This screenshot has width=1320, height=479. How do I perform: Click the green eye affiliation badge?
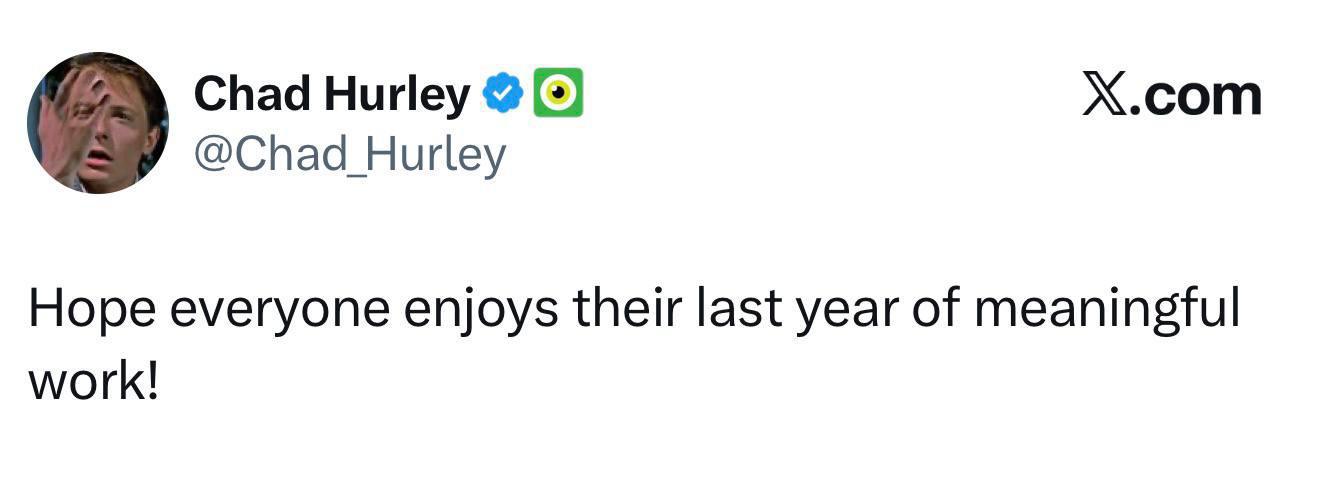coord(558,94)
